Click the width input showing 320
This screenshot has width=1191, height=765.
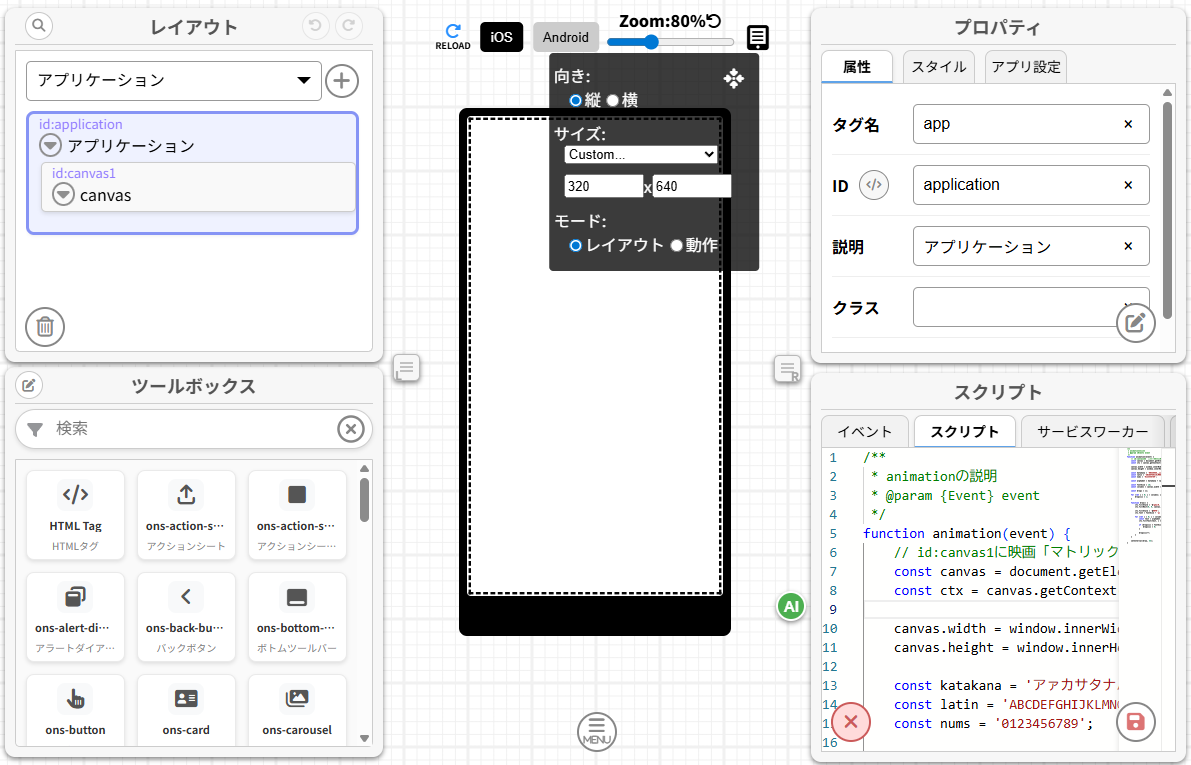pos(604,186)
